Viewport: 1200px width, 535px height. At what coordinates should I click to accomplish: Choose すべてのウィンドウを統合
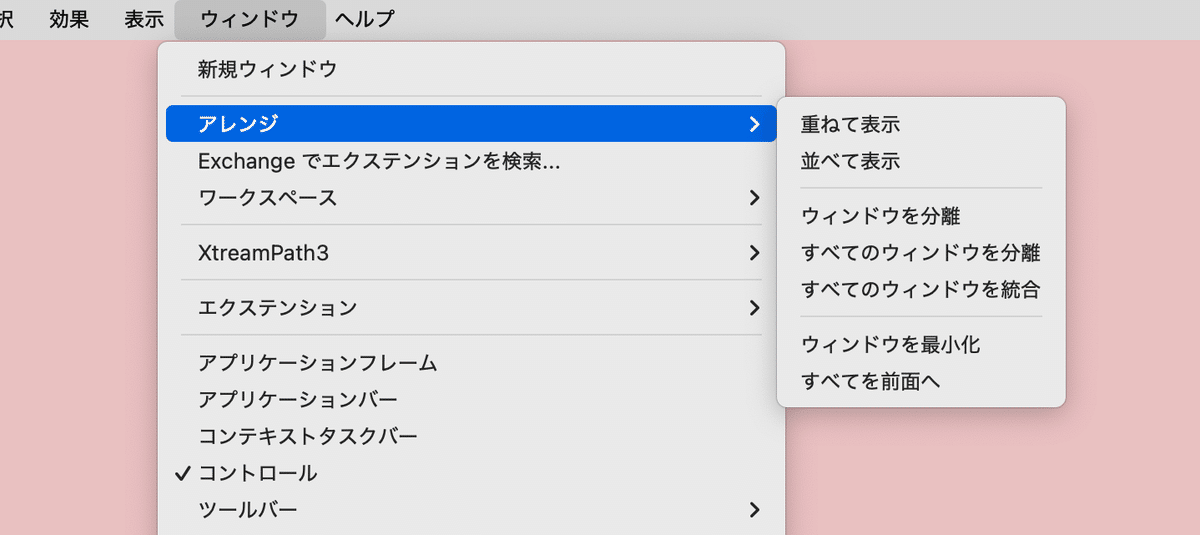pyautogui.click(x=920, y=290)
